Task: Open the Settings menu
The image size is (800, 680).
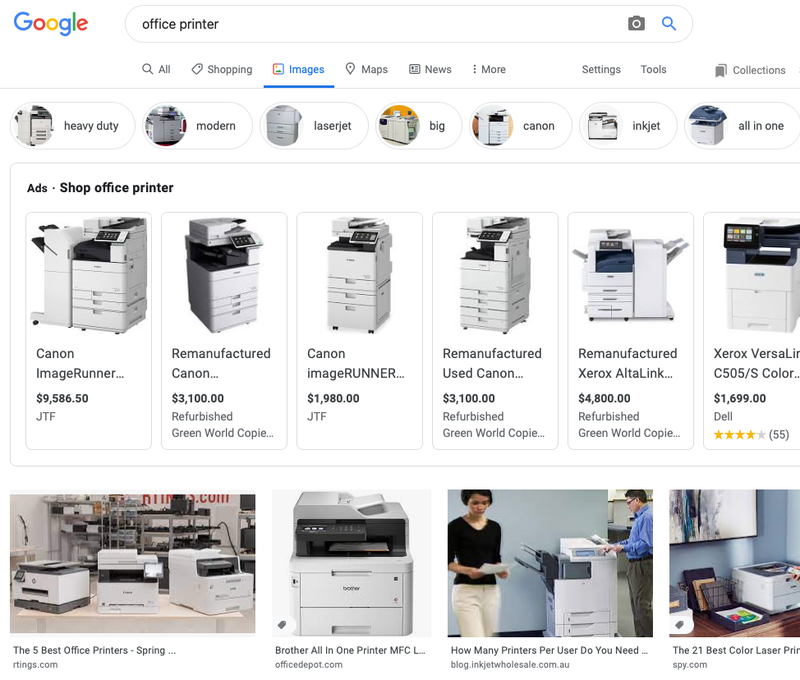Action: pyautogui.click(x=601, y=69)
